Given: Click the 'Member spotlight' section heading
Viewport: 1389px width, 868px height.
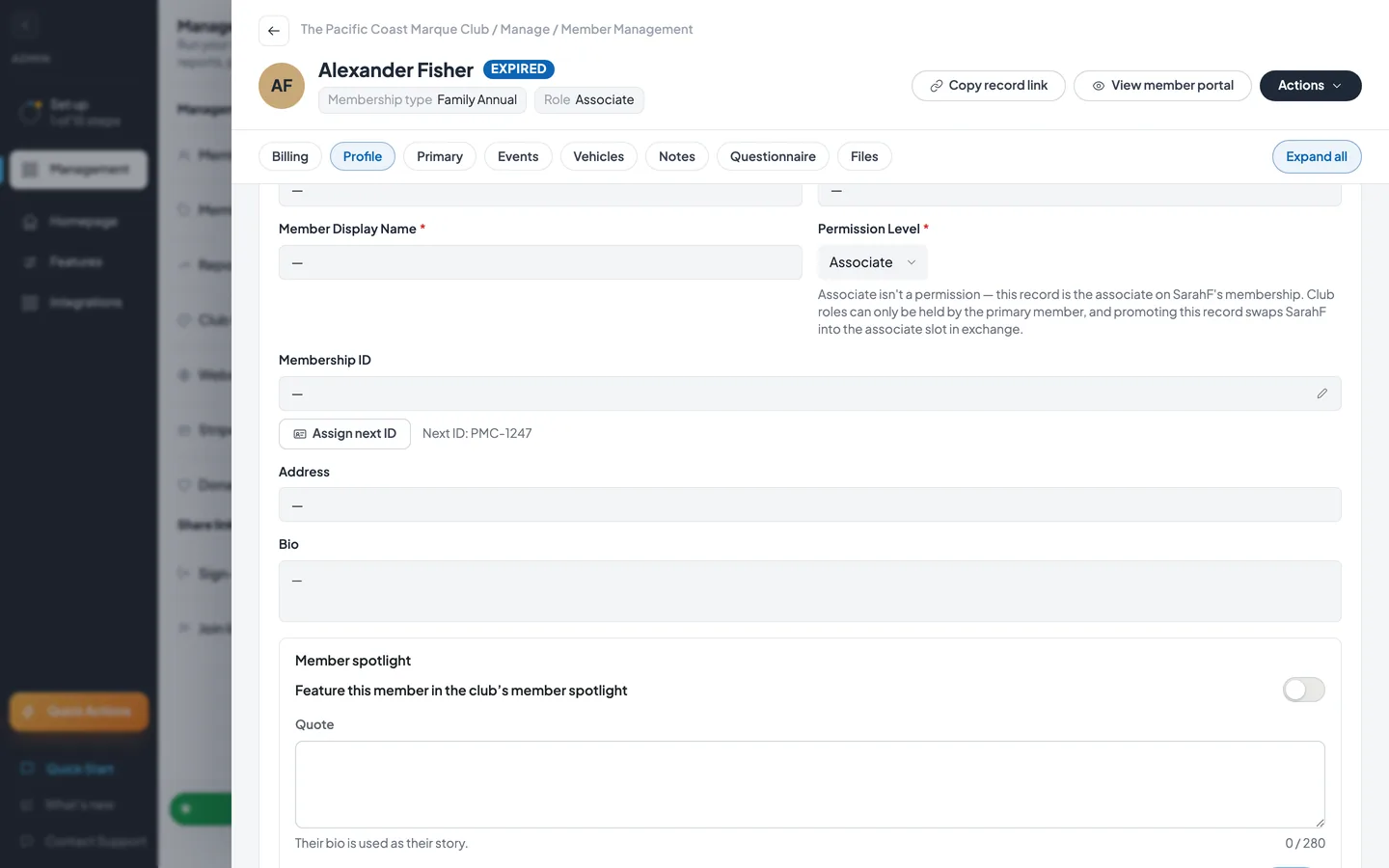Looking at the screenshot, I should coord(353,661).
